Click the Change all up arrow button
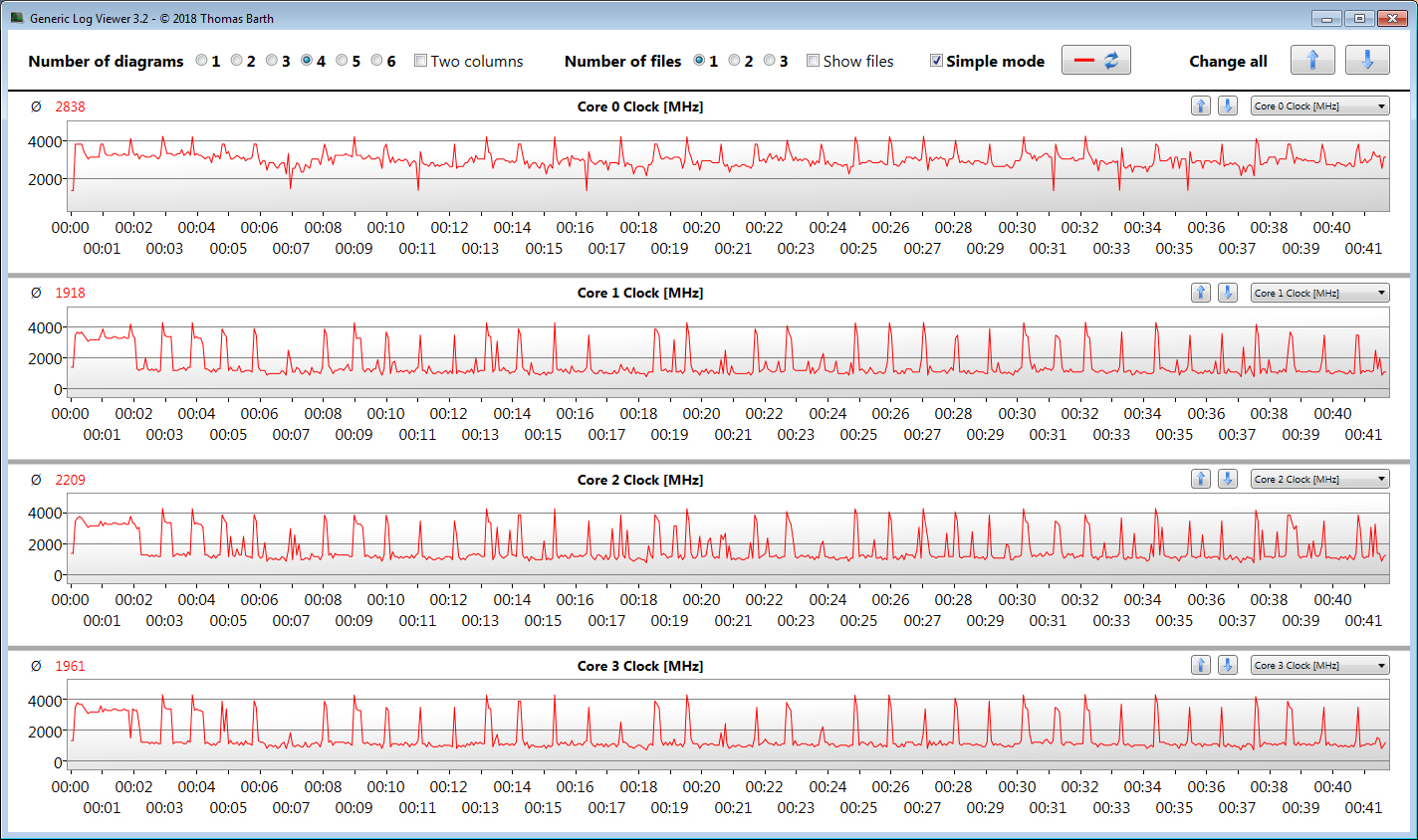Screen dimensions: 1418x840 (1311, 61)
